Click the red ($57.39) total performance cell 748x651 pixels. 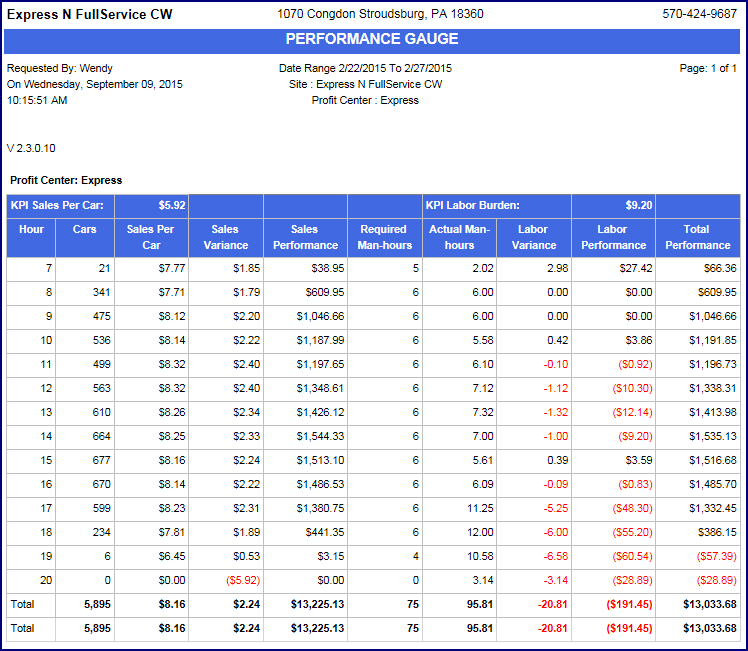[x=711, y=556]
